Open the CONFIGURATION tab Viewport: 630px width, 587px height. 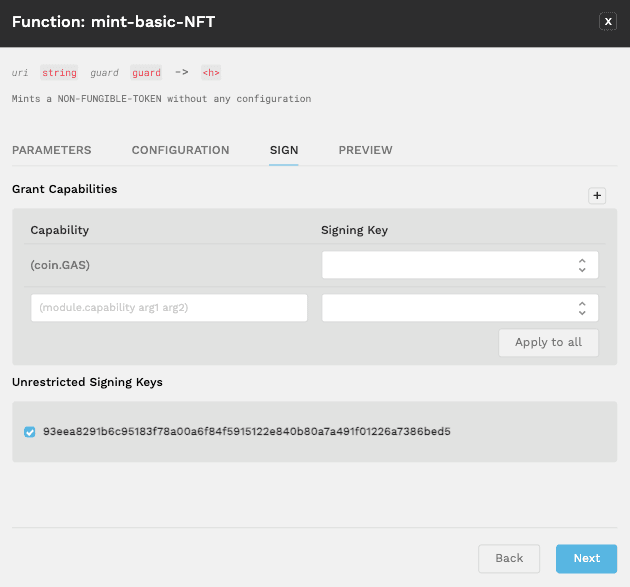[180, 150]
